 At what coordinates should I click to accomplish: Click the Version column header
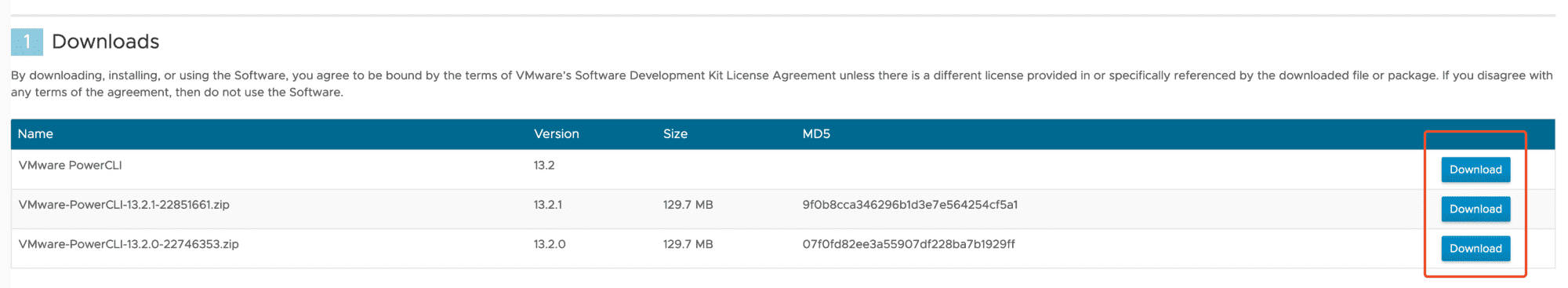coord(557,134)
